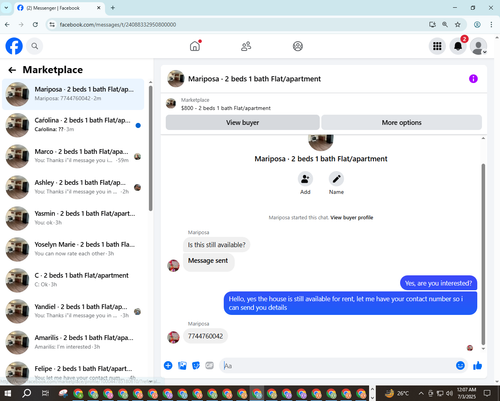
Task: Click the 'Yes, are you interested?' message bubble
Action: (438, 283)
